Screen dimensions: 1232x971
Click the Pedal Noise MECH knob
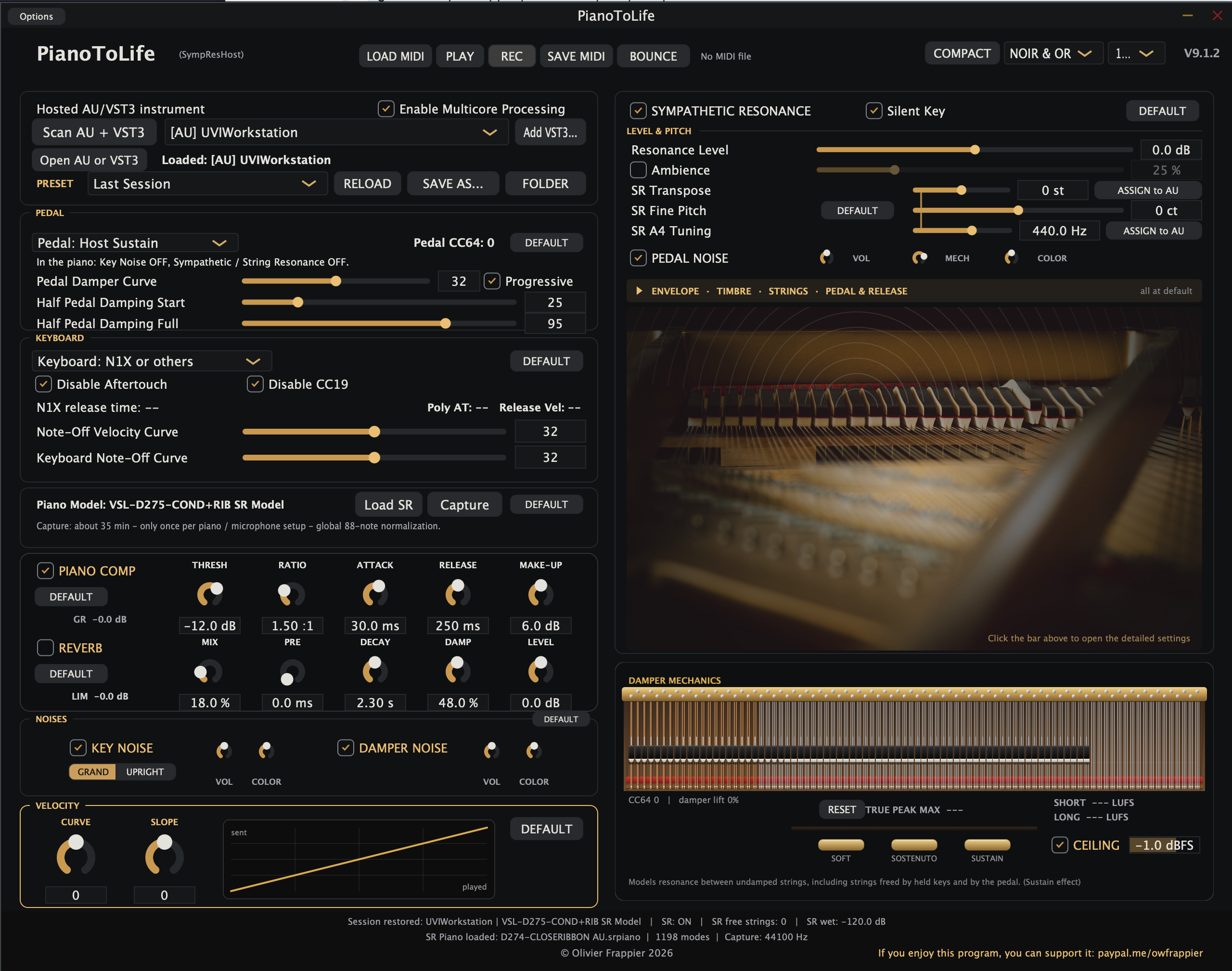coord(920,257)
